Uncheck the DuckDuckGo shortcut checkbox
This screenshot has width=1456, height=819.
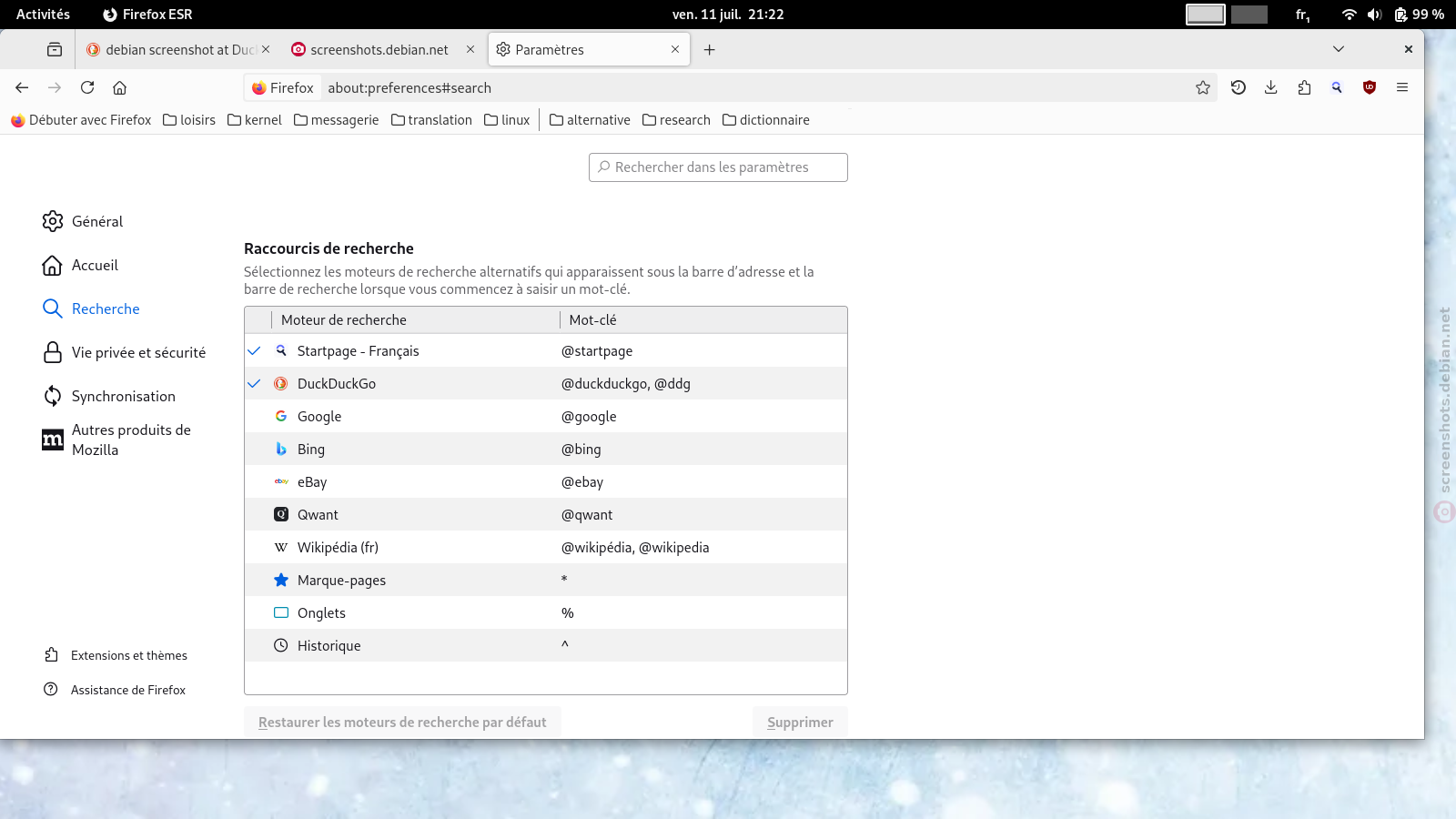[255, 383]
